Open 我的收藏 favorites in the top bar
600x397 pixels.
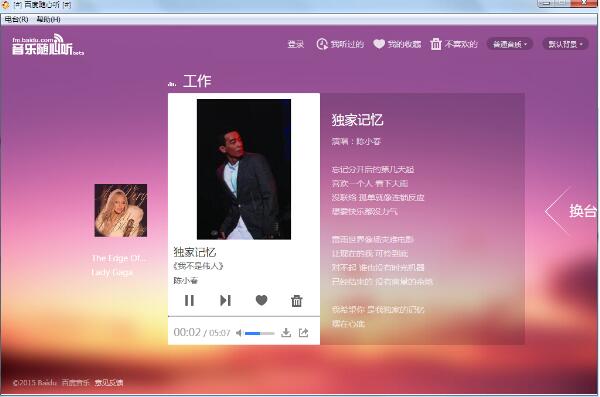[x=397, y=44]
